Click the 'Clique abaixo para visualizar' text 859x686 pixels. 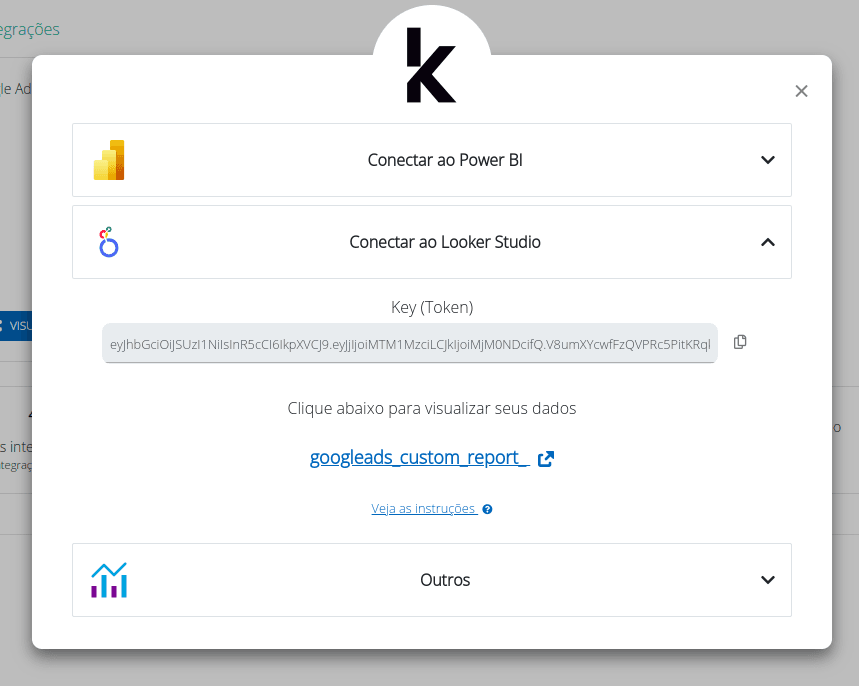click(x=432, y=408)
